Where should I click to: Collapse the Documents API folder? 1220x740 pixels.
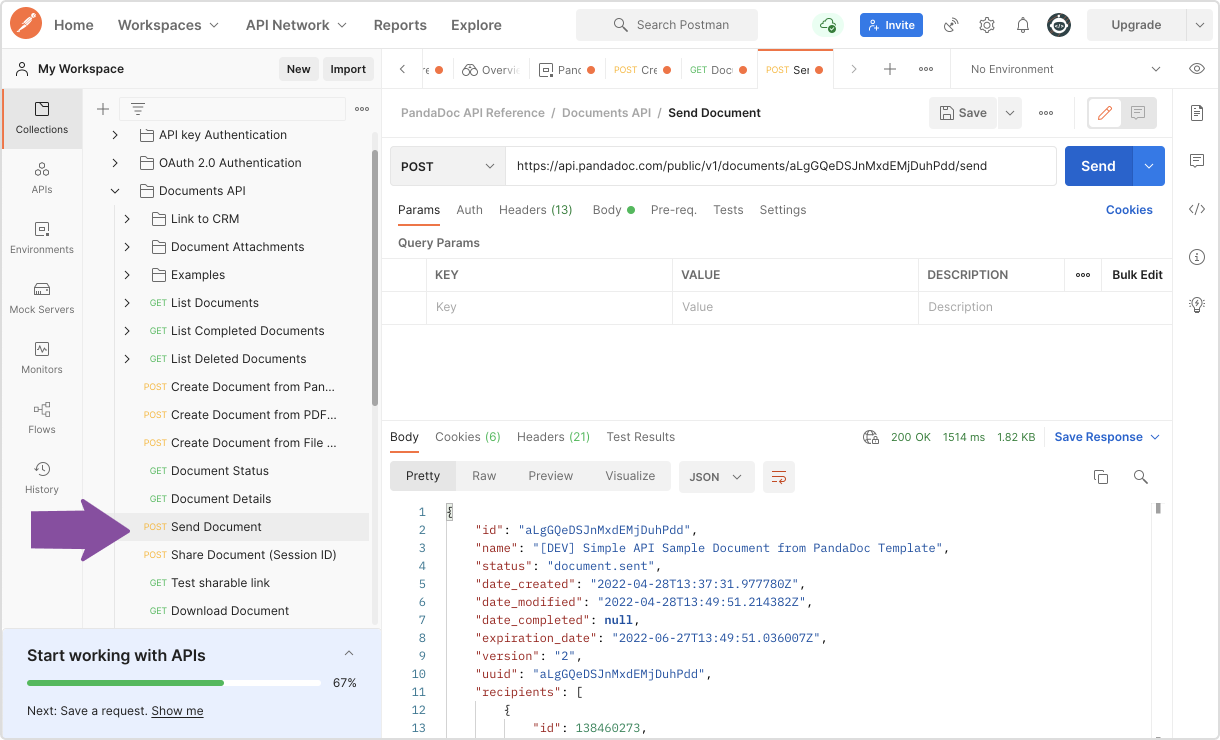(115, 191)
